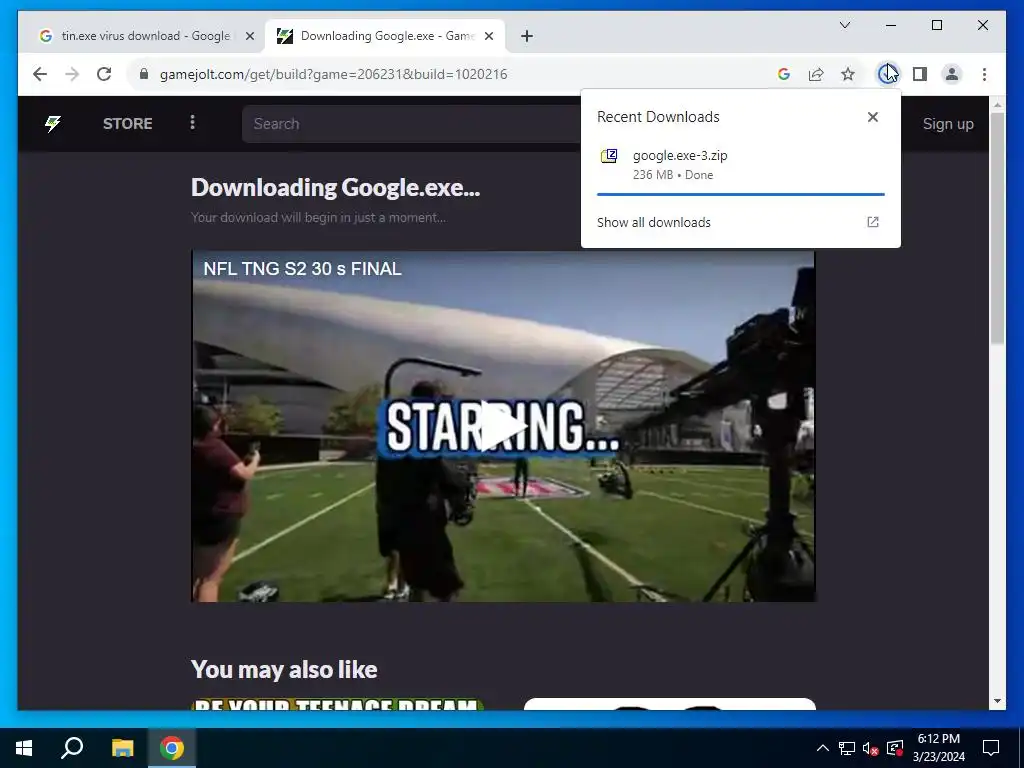
Task: Close the tin.exe virus download tab
Action: click(x=249, y=37)
